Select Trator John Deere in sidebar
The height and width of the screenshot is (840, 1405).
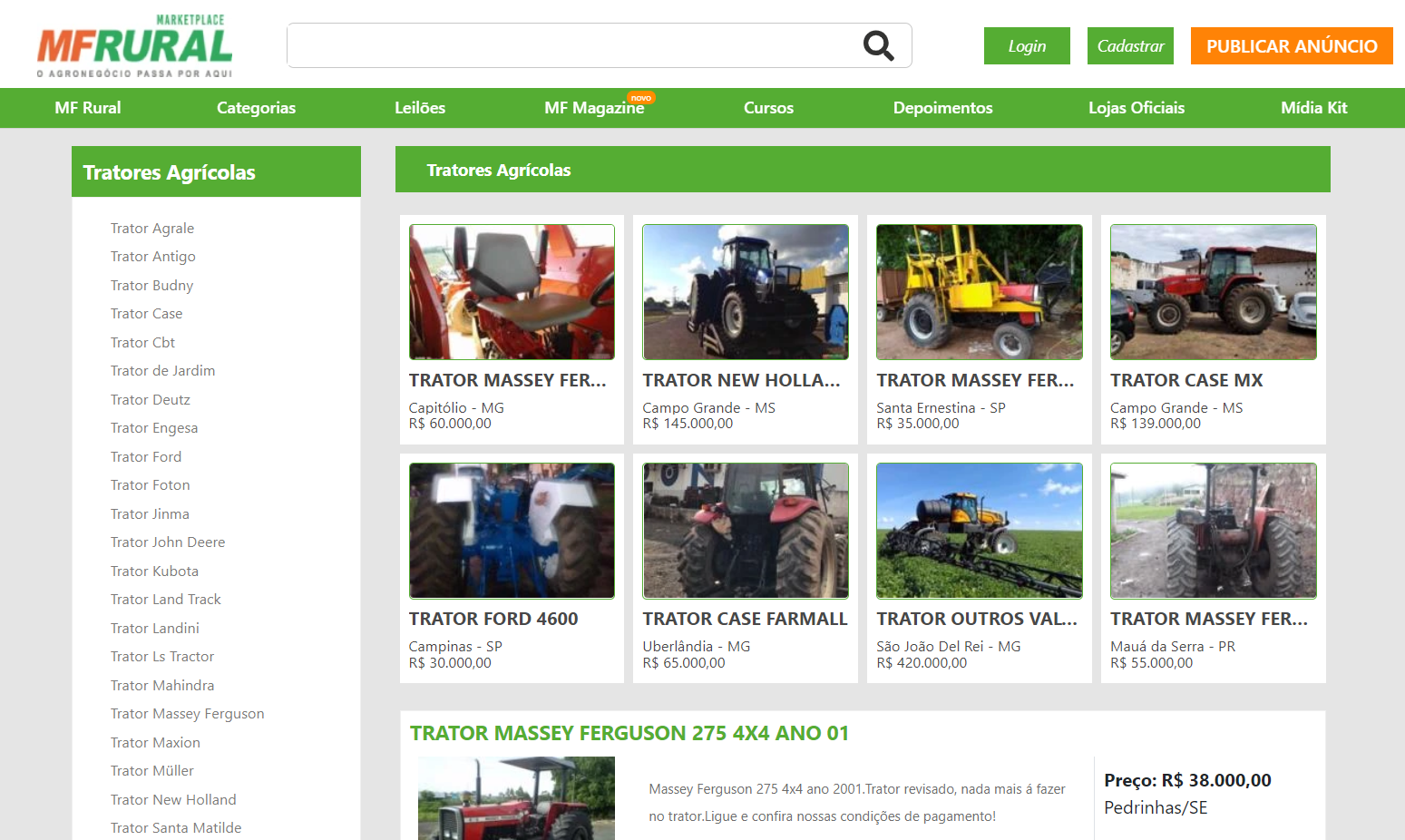pos(168,542)
